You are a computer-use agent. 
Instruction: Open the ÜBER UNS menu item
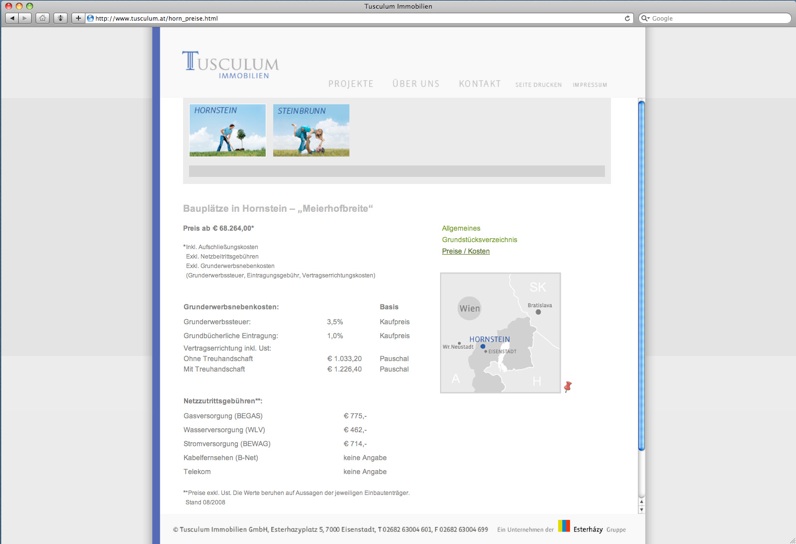pyautogui.click(x=415, y=84)
